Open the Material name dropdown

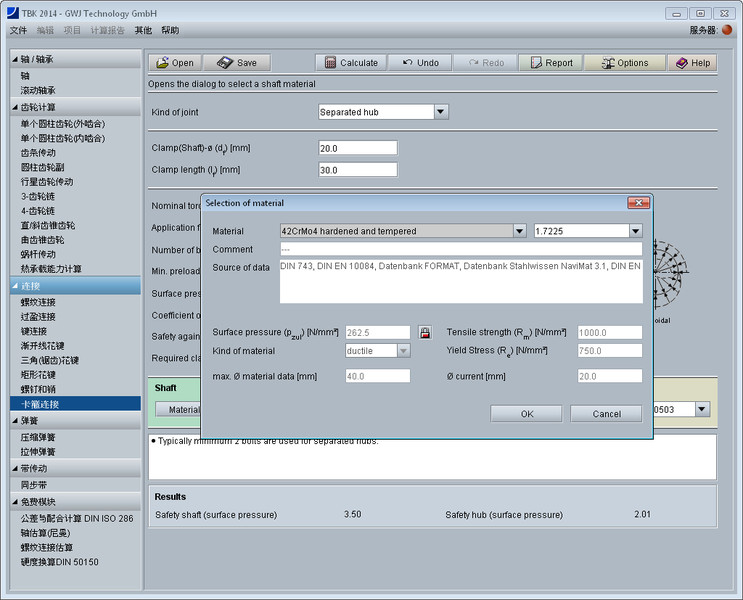click(519, 231)
